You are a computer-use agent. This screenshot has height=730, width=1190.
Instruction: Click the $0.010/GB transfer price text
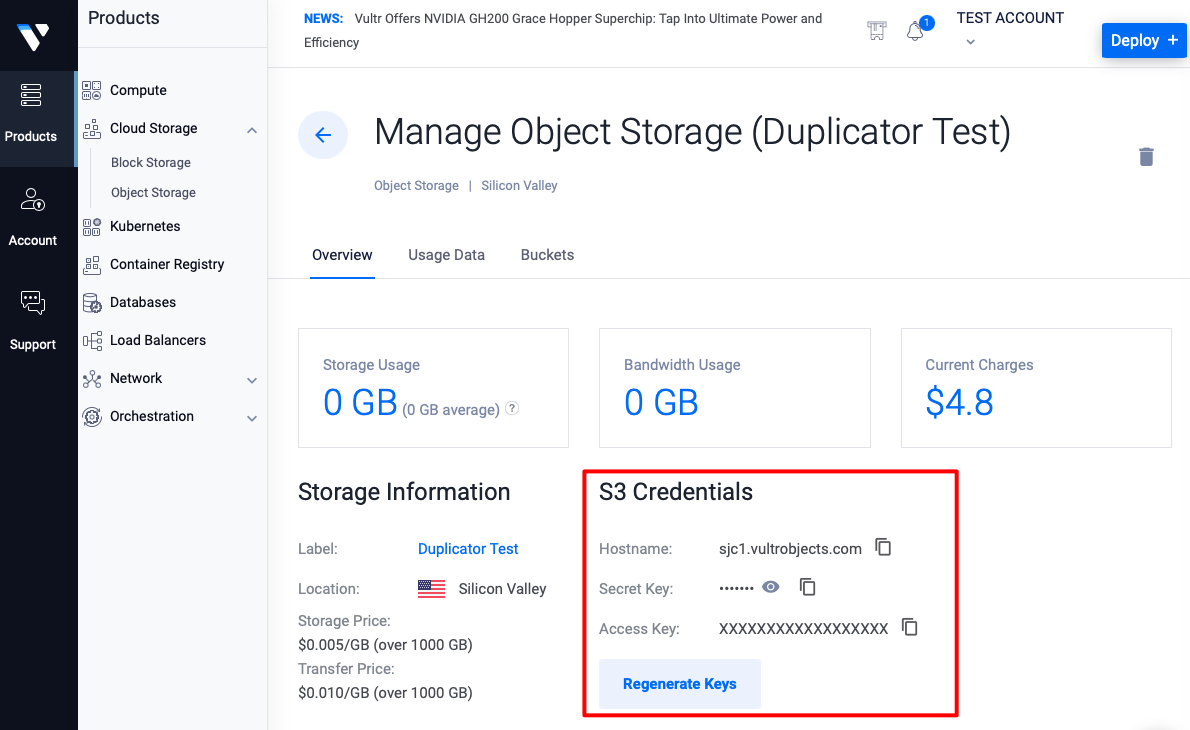386,693
